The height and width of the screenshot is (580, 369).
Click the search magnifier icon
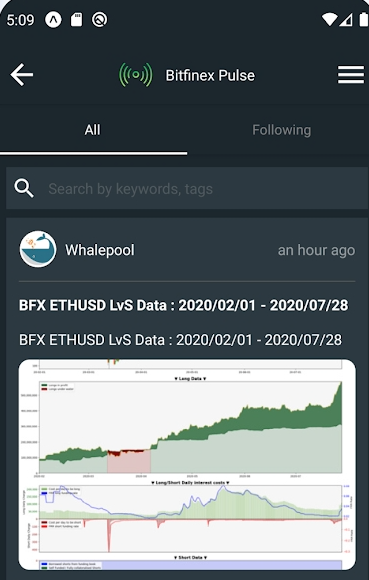pyautogui.click(x=24, y=188)
